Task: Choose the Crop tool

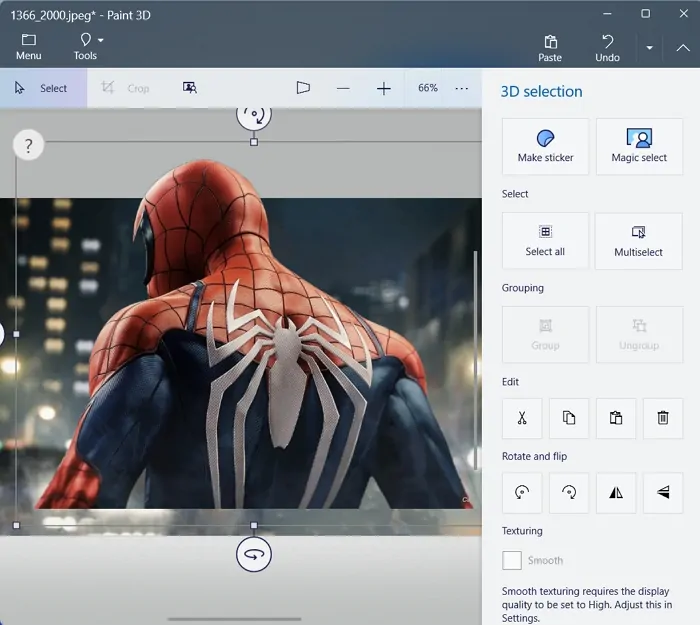Action: (125, 88)
